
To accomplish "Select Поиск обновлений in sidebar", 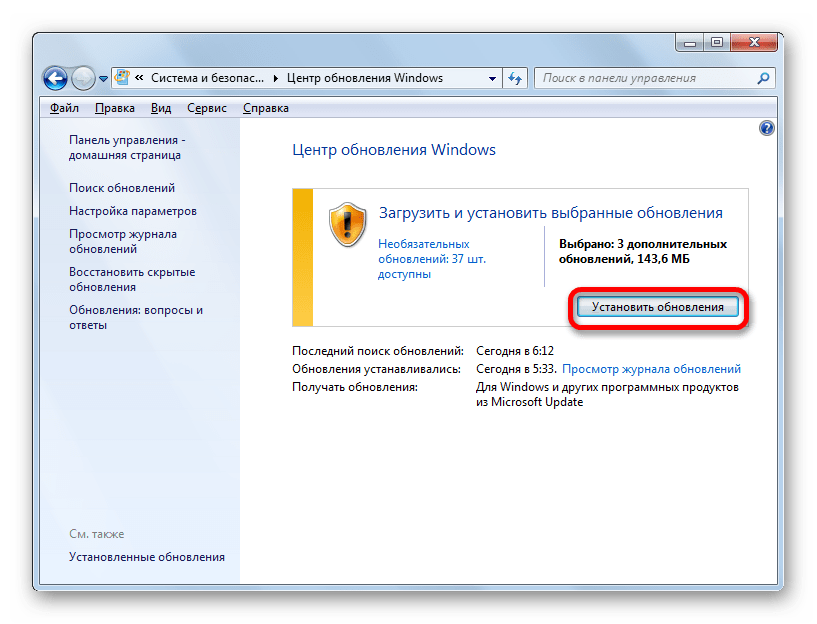I will pyautogui.click(x=122, y=188).
